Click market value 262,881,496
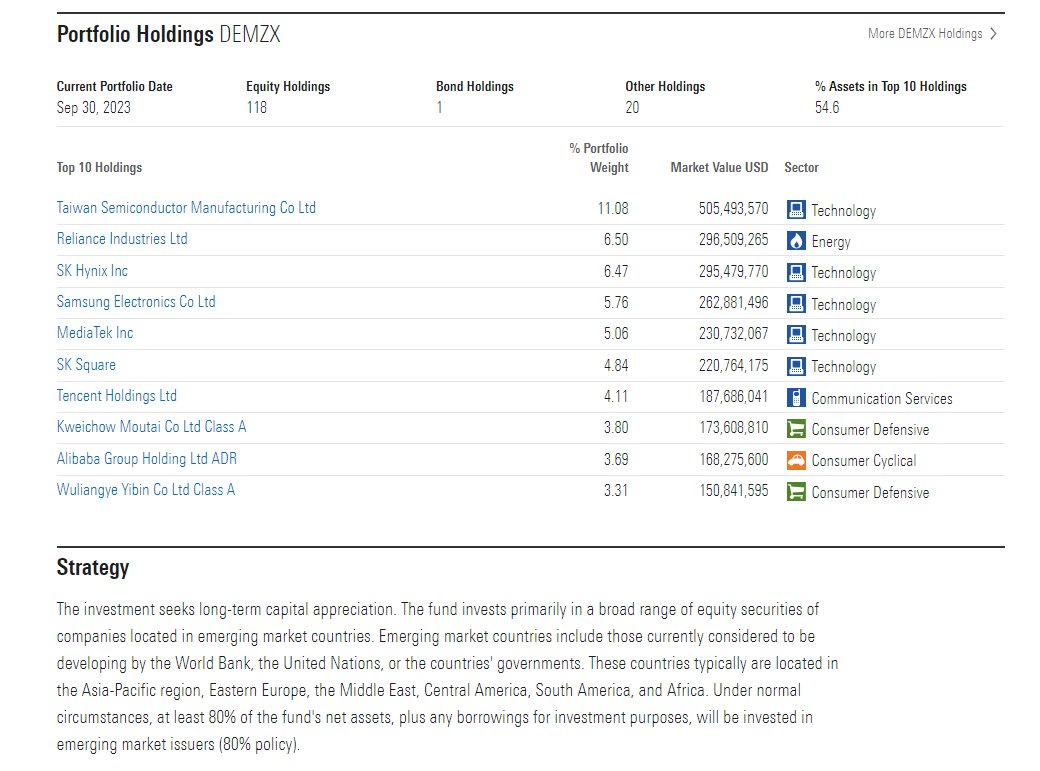Viewport: 1040px width, 771px height. tap(734, 303)
